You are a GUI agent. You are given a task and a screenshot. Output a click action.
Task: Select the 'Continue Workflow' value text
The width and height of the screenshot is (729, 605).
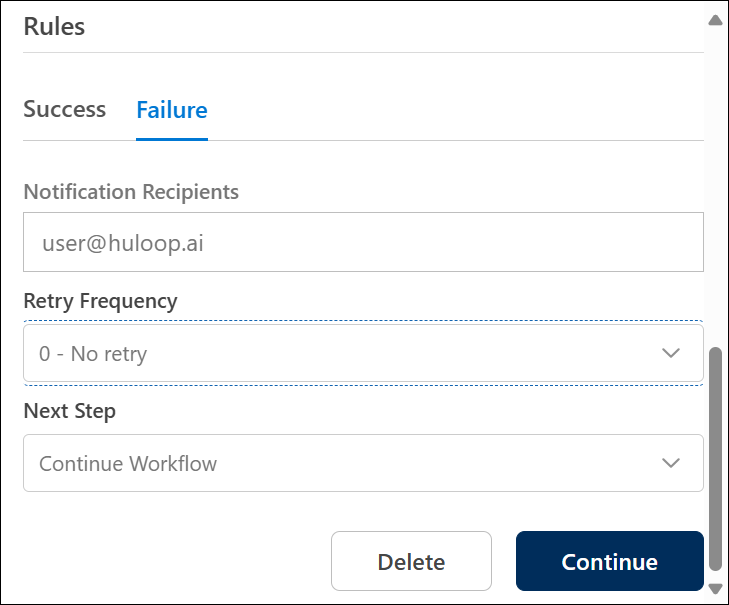[128, 464]
